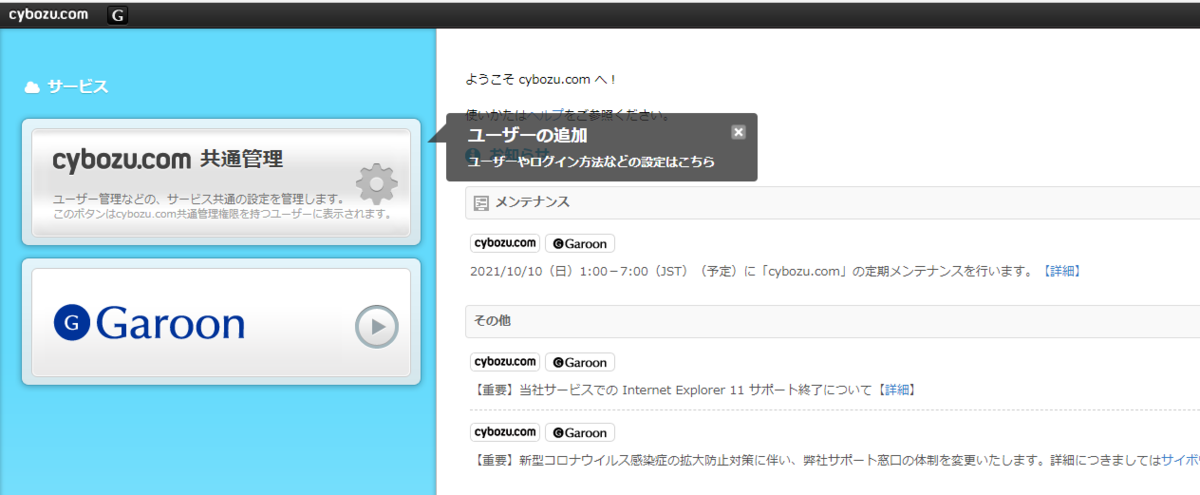Viewport: 1200px width, 495px height.
Task: Open 詳細 link for the 2021/10/10 maintenance notice
Action: click(x=1061, y=271)
